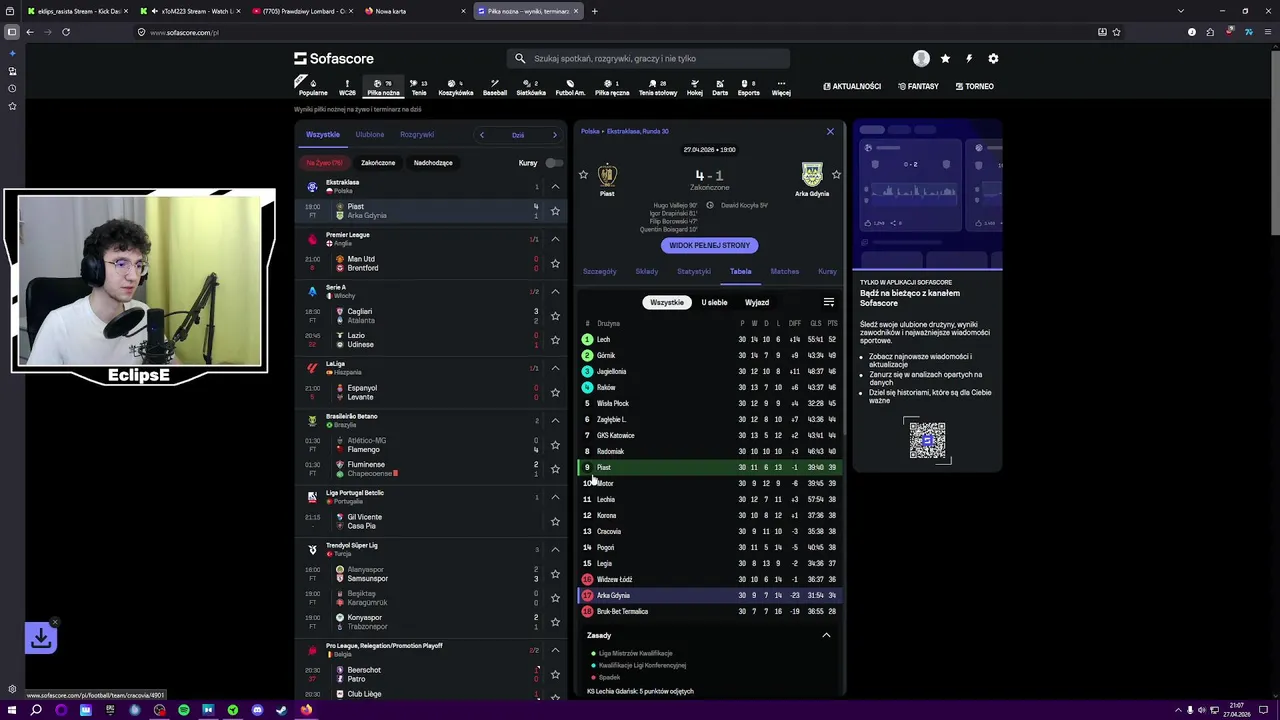1280x720 pixels.
Task: Click the Arka Gdynia team crest
Action: (x=812, y=175)
